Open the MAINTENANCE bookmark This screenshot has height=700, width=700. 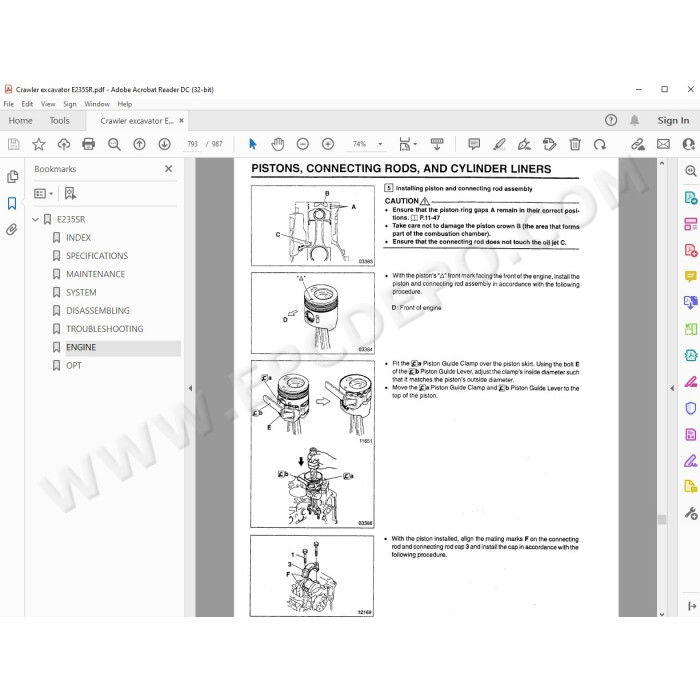(x=96, y=274)
